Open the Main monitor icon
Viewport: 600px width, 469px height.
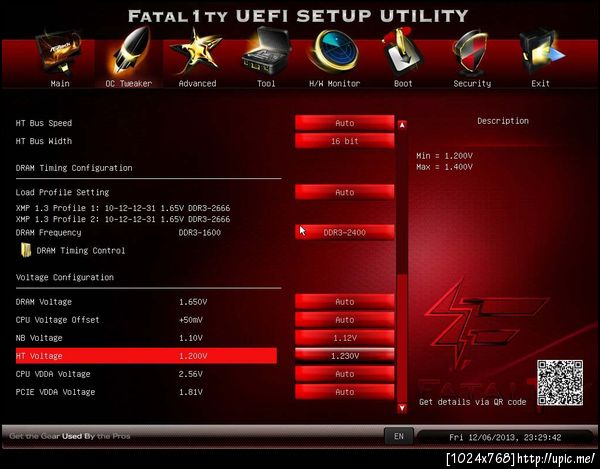tap(59, 52)
